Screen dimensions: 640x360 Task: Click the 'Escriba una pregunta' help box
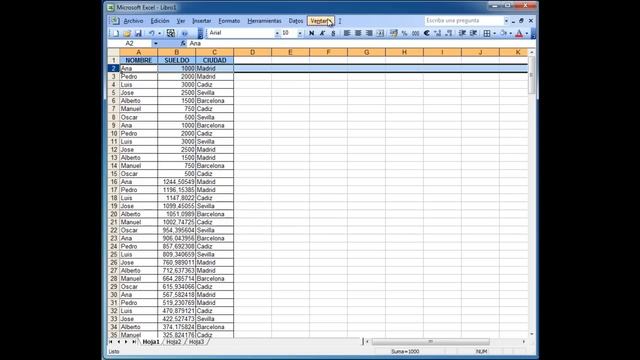464,20
